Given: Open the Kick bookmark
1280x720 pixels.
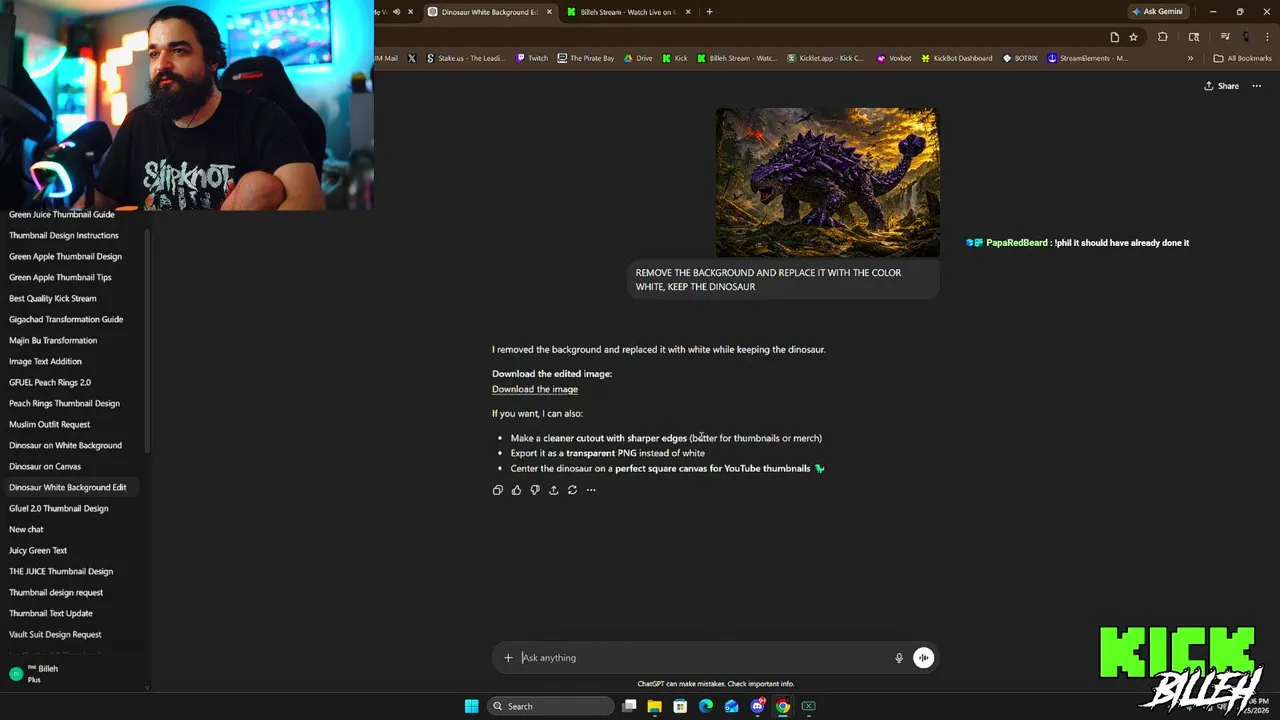Looking at the screenshot, I should pos(675,58).
